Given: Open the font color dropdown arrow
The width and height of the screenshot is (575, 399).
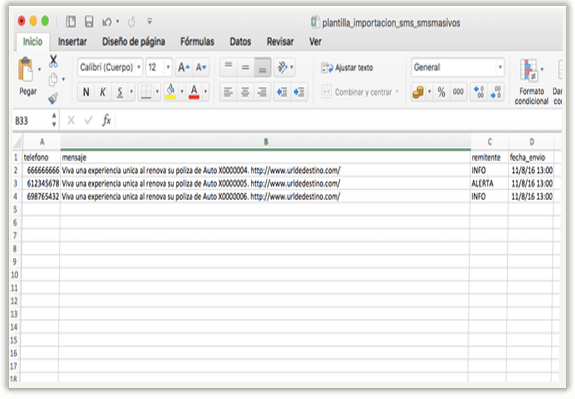Looking at the screenshot, I should pos(205,92).
